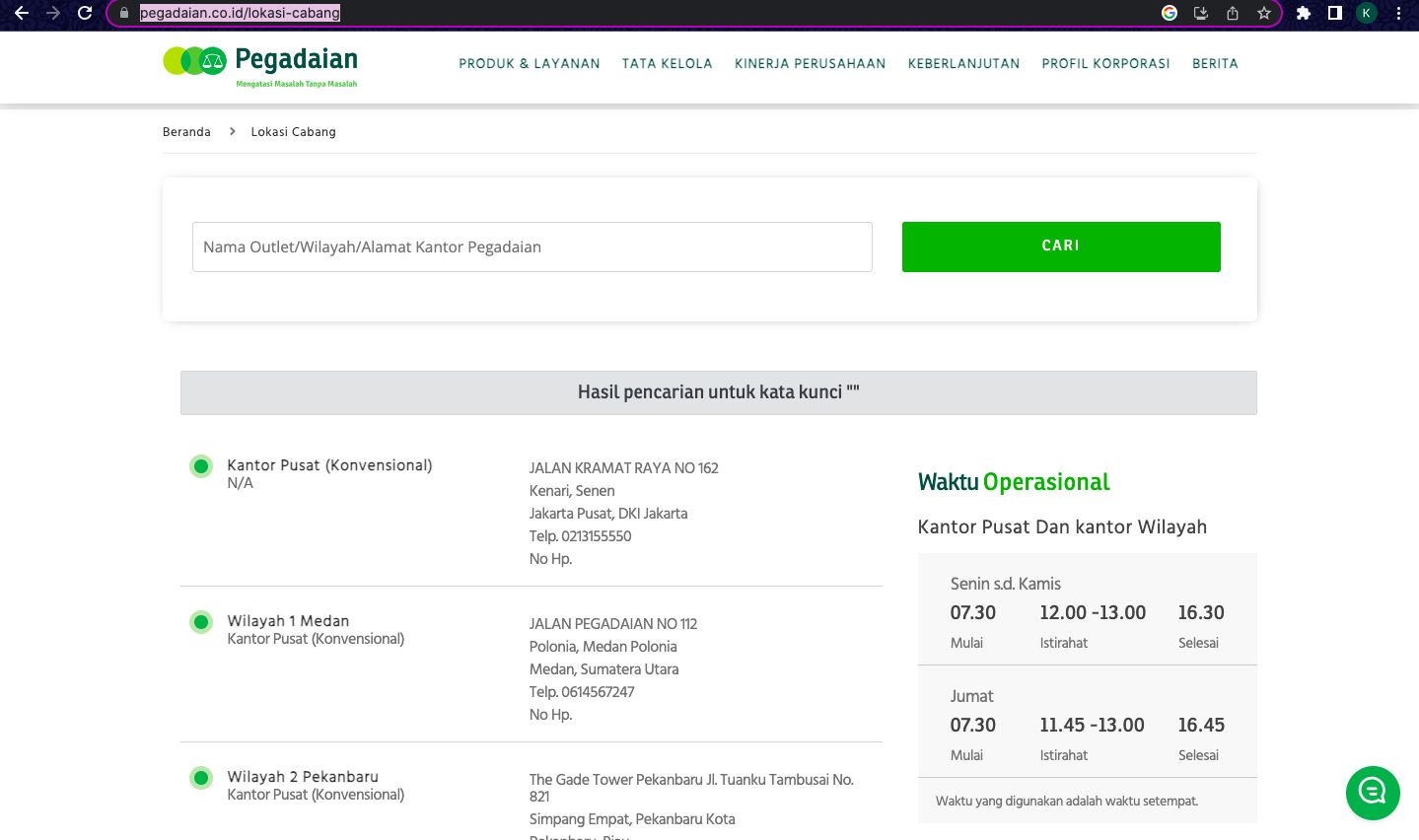
Task: Open the Produk & Layanan menu
Action: (530, 63)
